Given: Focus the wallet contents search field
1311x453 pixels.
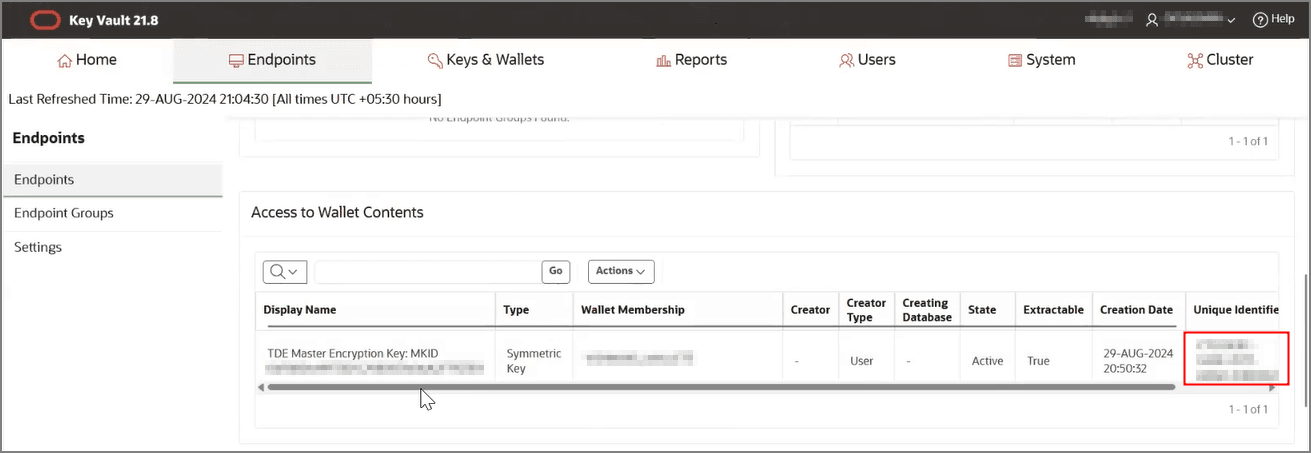Looking at the screenshot, I should [428, 271].
